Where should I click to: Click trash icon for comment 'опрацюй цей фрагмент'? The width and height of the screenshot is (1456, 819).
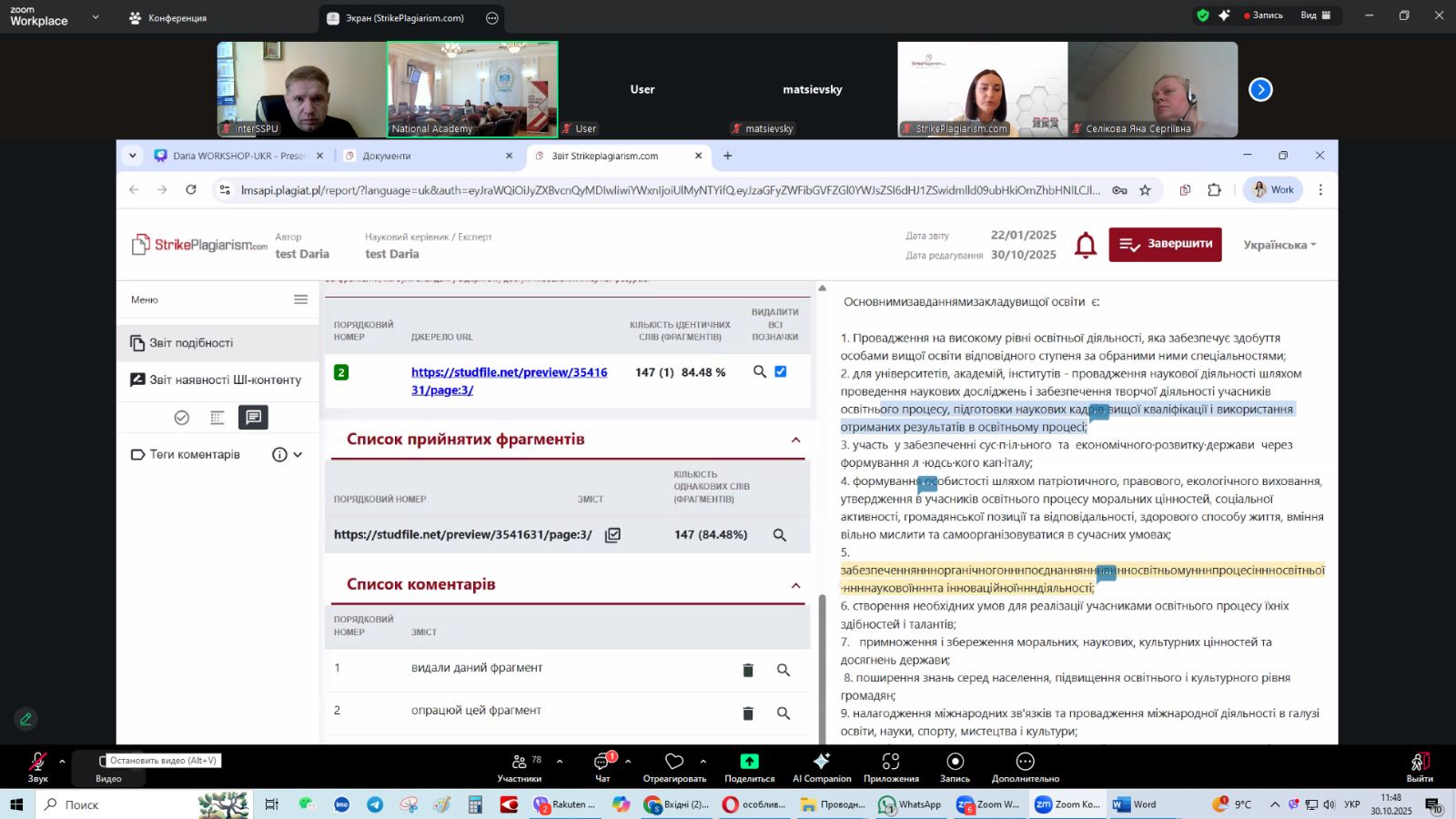[x=748, y=713]
